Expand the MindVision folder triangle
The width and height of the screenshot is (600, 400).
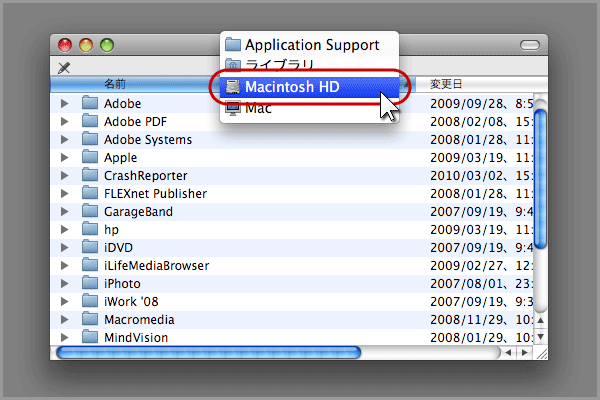(65, 337)
